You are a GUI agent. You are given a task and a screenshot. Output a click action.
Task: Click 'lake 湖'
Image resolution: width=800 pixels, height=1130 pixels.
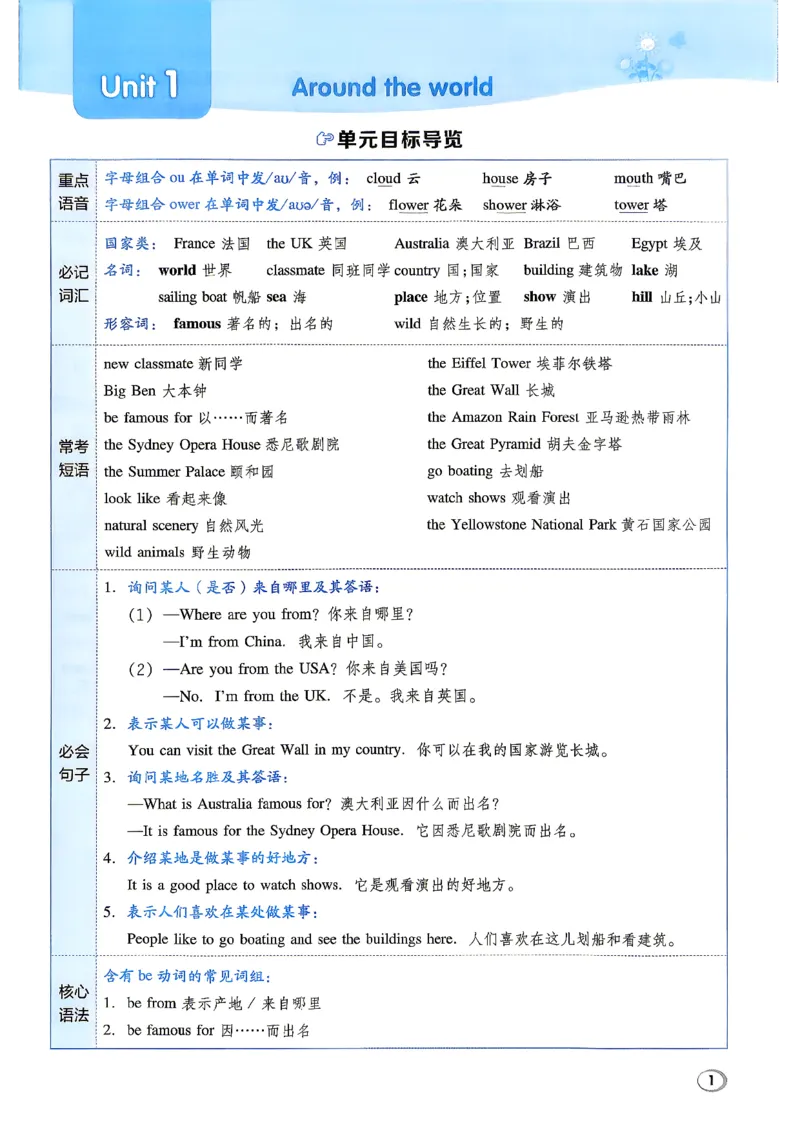(x=654, y=270)
